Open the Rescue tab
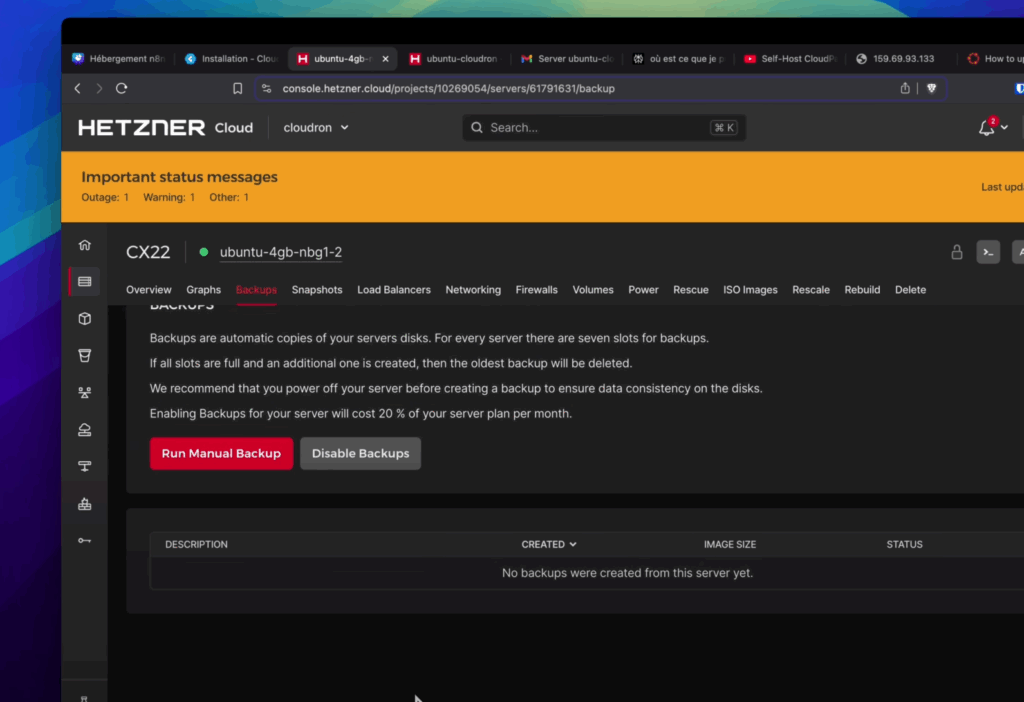Screen dimensions: 1024x702 pyautogui.click(x=690, y=290)
